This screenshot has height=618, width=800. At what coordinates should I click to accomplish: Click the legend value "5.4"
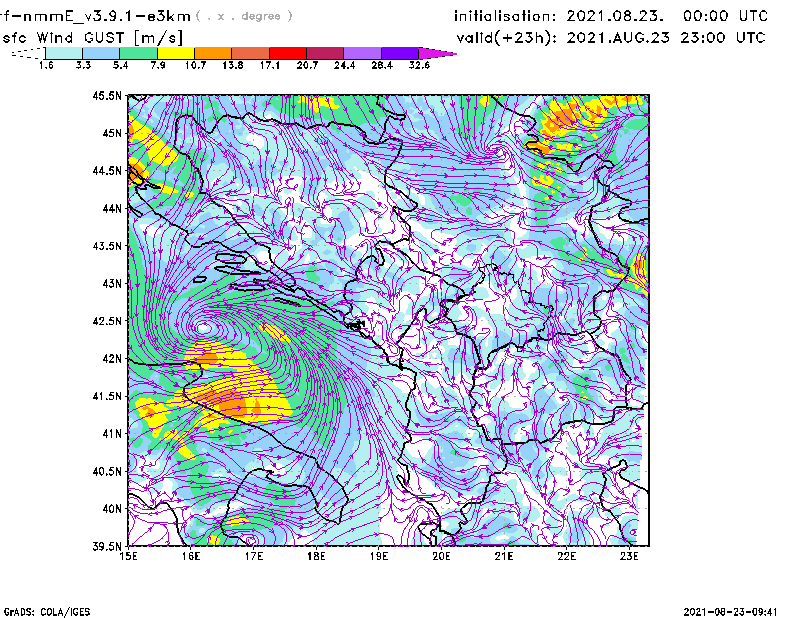coord(120,65)
